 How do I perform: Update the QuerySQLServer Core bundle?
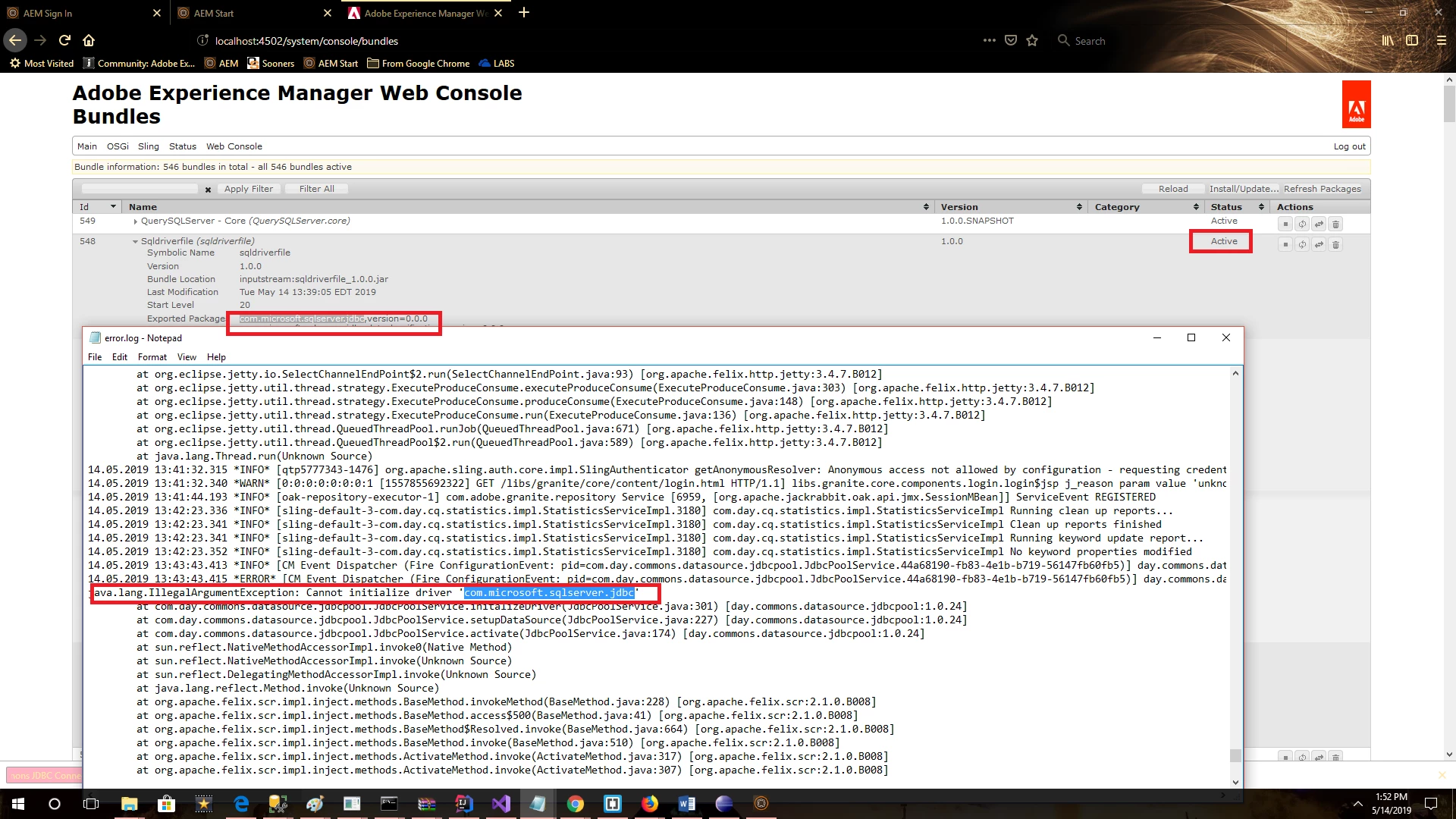tap(1319, 224)
